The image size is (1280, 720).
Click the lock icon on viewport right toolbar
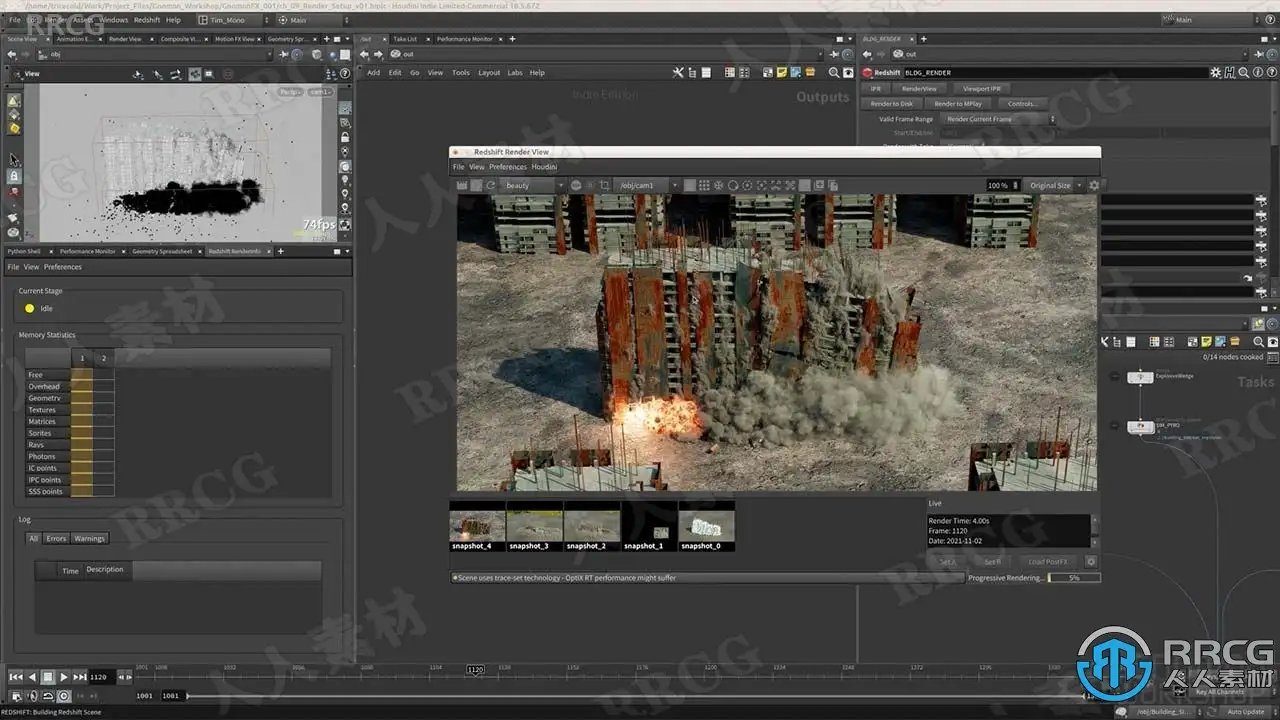[345, 137]
